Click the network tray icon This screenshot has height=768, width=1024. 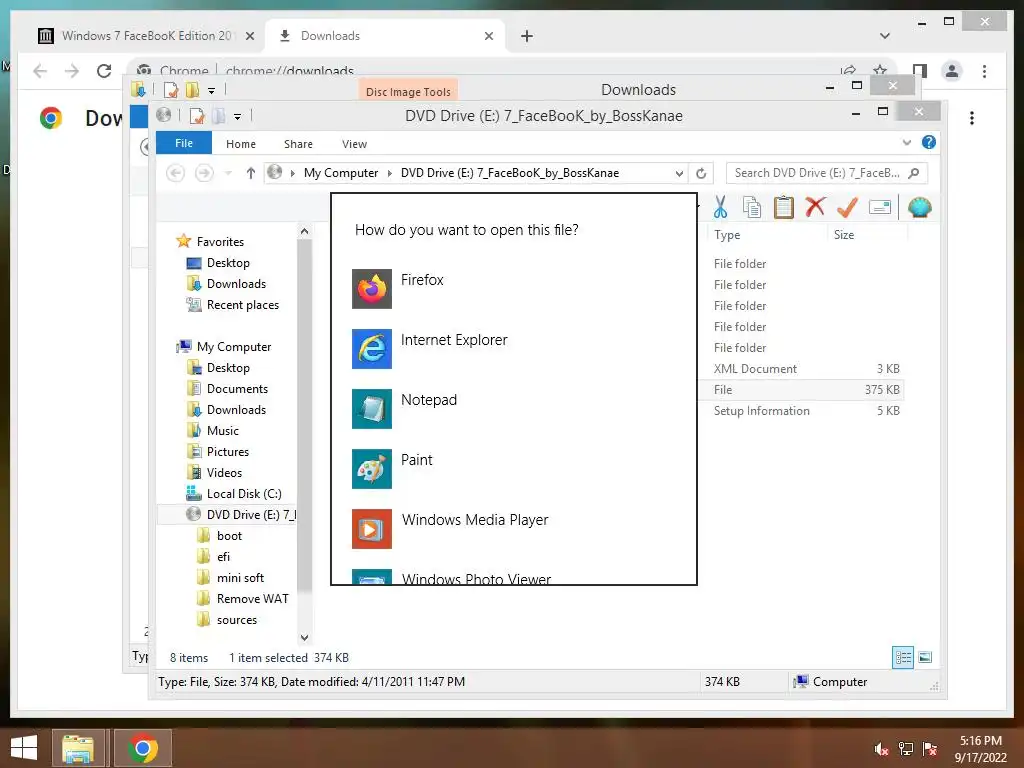coord(906,749)
